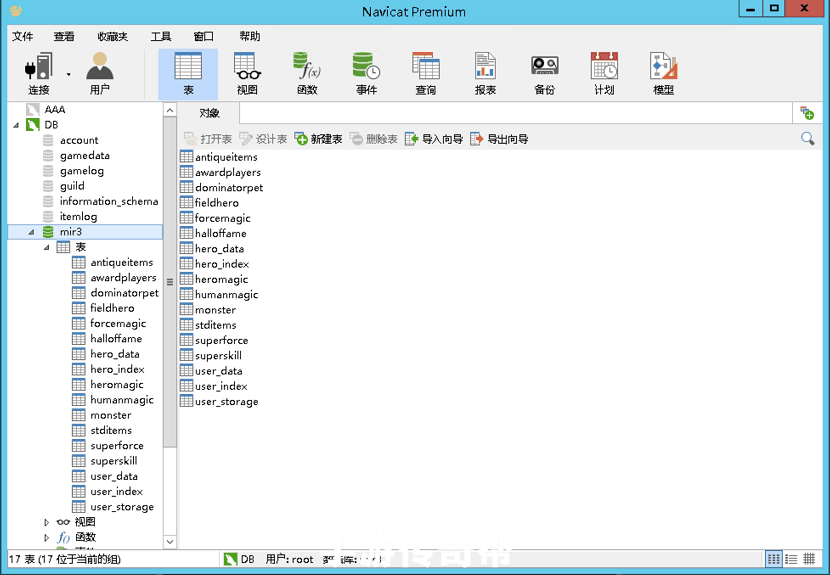Select user_storage table in the tree
The image size is (830, 575).
[x=122, y=507]
